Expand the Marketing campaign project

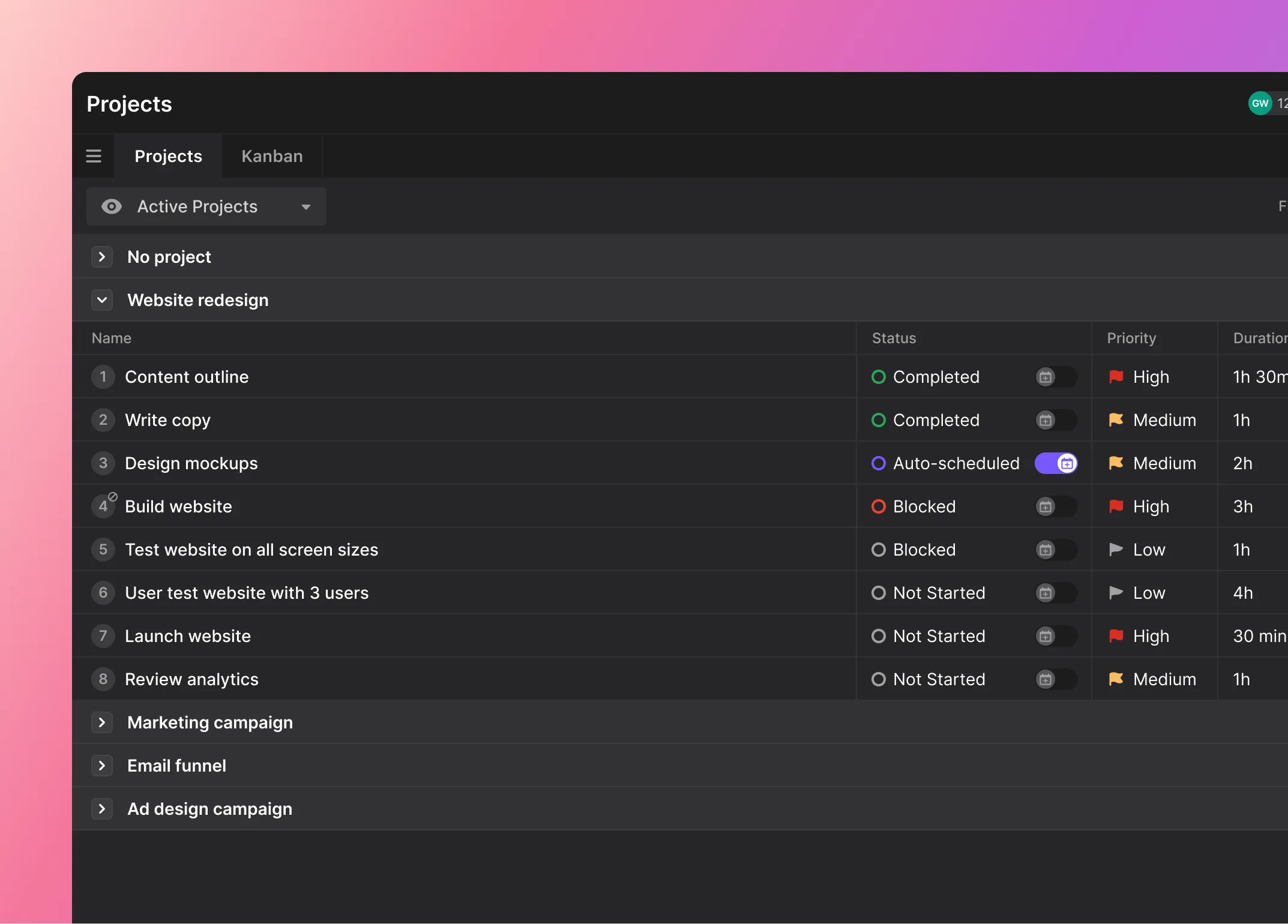(x=102, y=722)
